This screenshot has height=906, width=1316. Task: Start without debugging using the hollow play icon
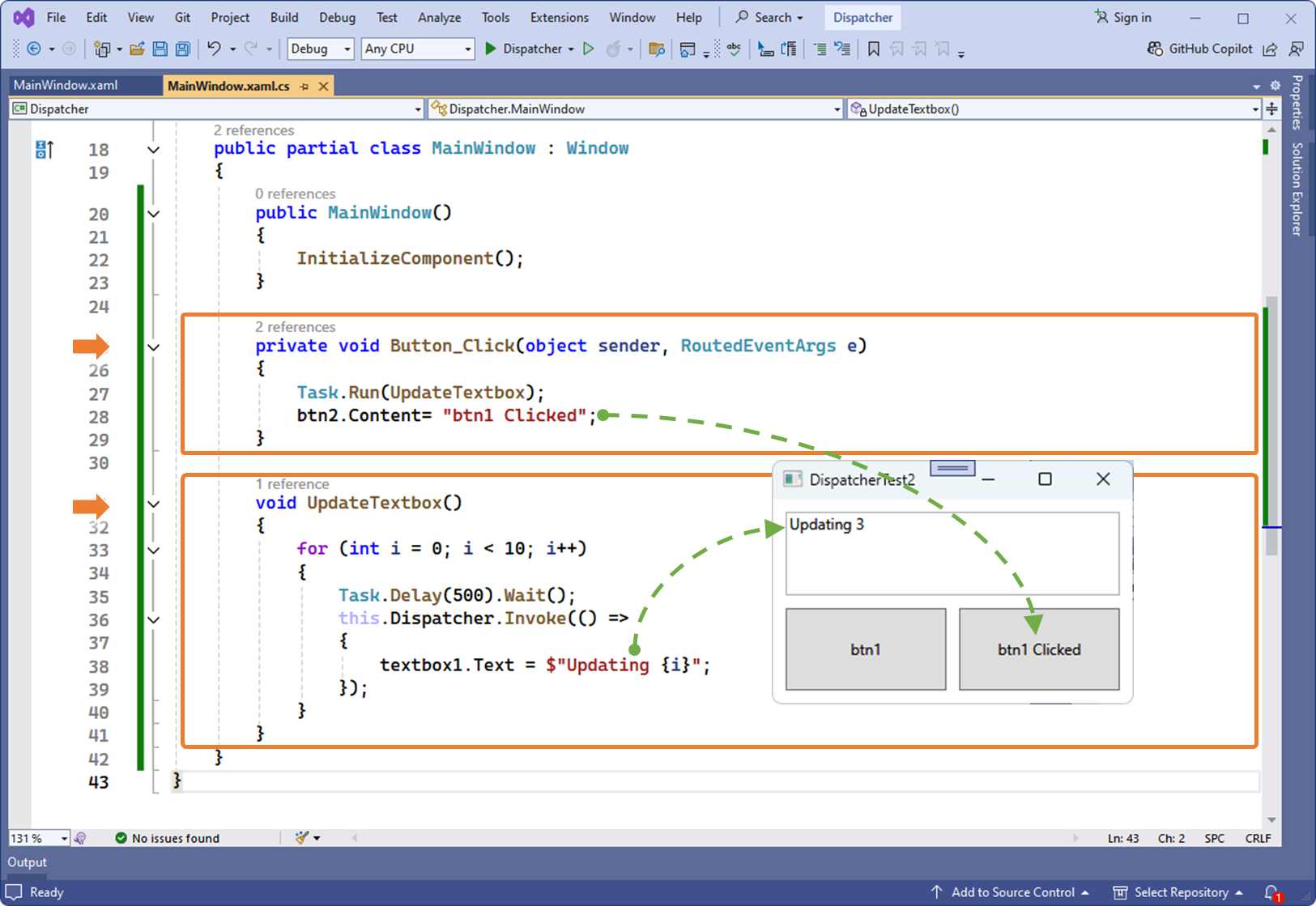click(589, 49)
